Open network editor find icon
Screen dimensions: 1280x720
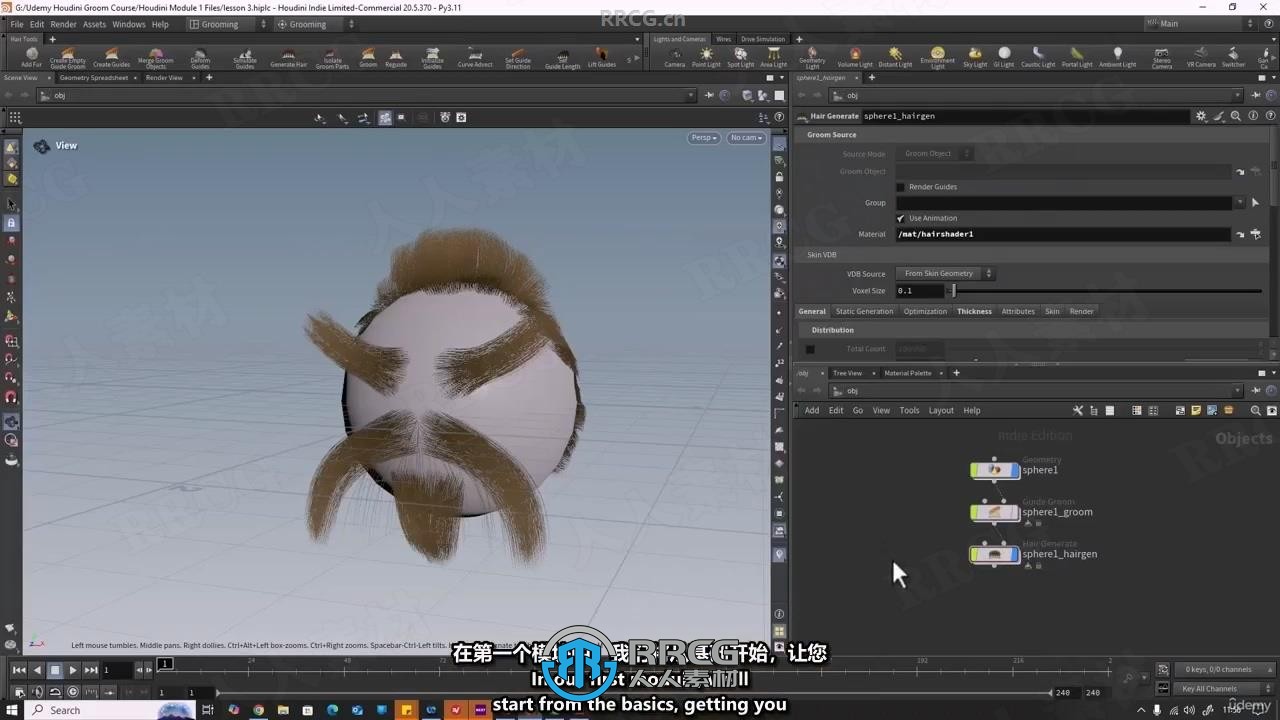[x=1256, y=410]
